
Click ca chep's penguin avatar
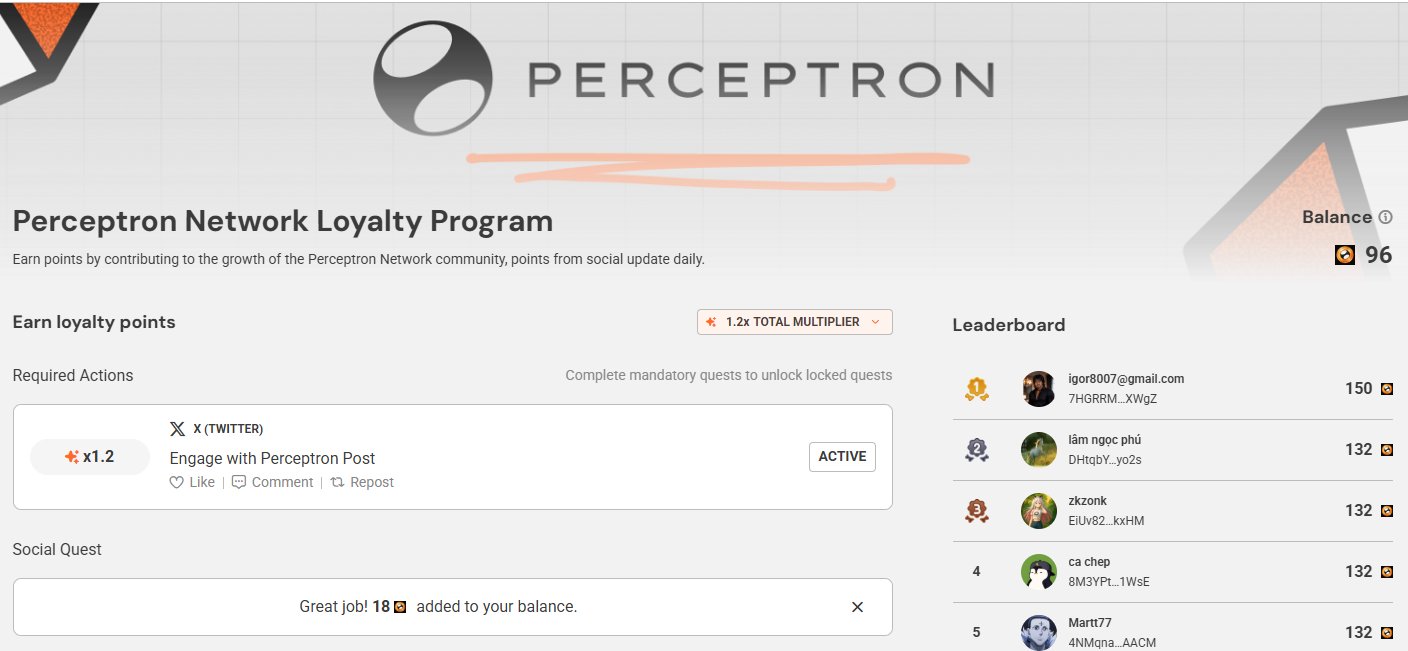coord(1039,572)
